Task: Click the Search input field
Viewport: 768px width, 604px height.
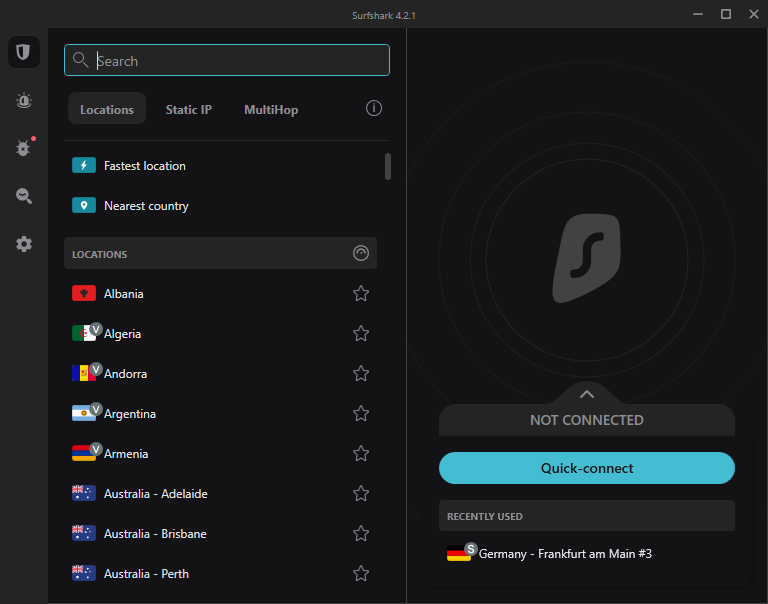Action: [227, 60]
